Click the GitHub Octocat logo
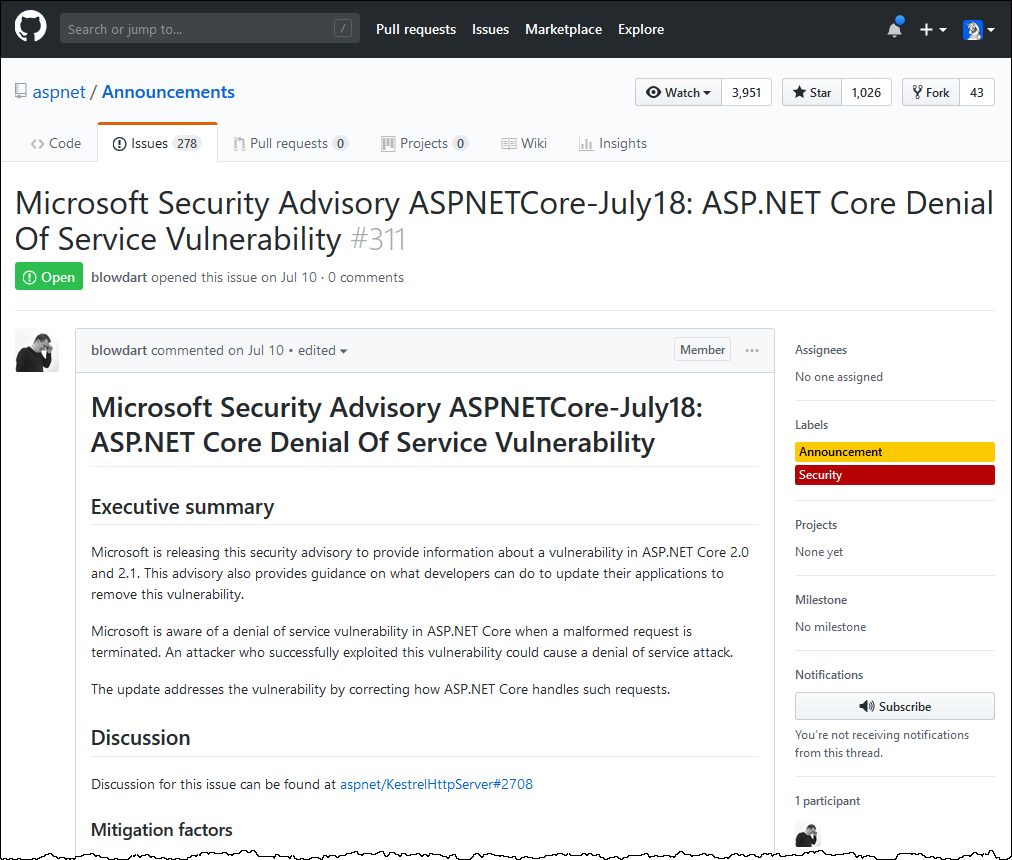 [30, 26]
